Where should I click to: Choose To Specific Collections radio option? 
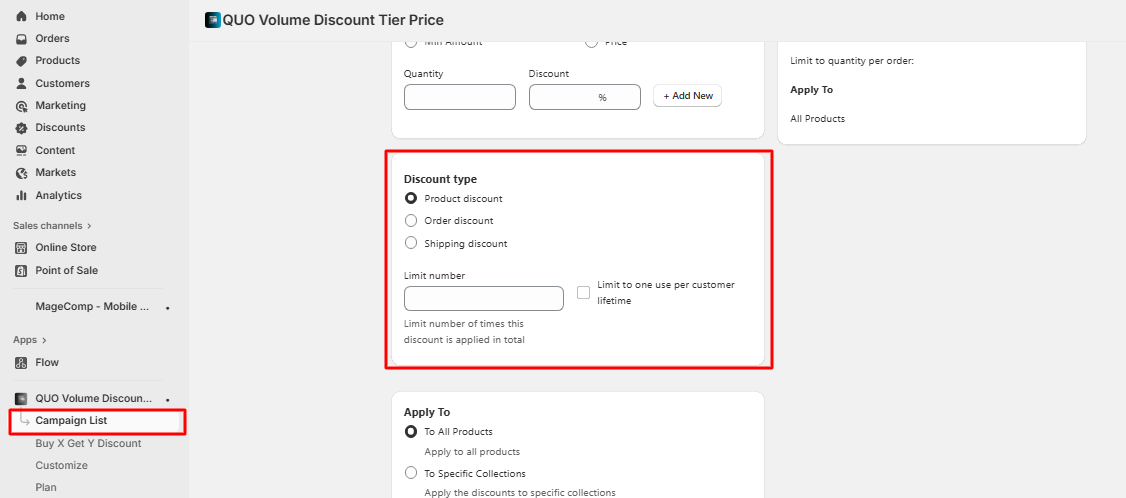pos(410,473)
